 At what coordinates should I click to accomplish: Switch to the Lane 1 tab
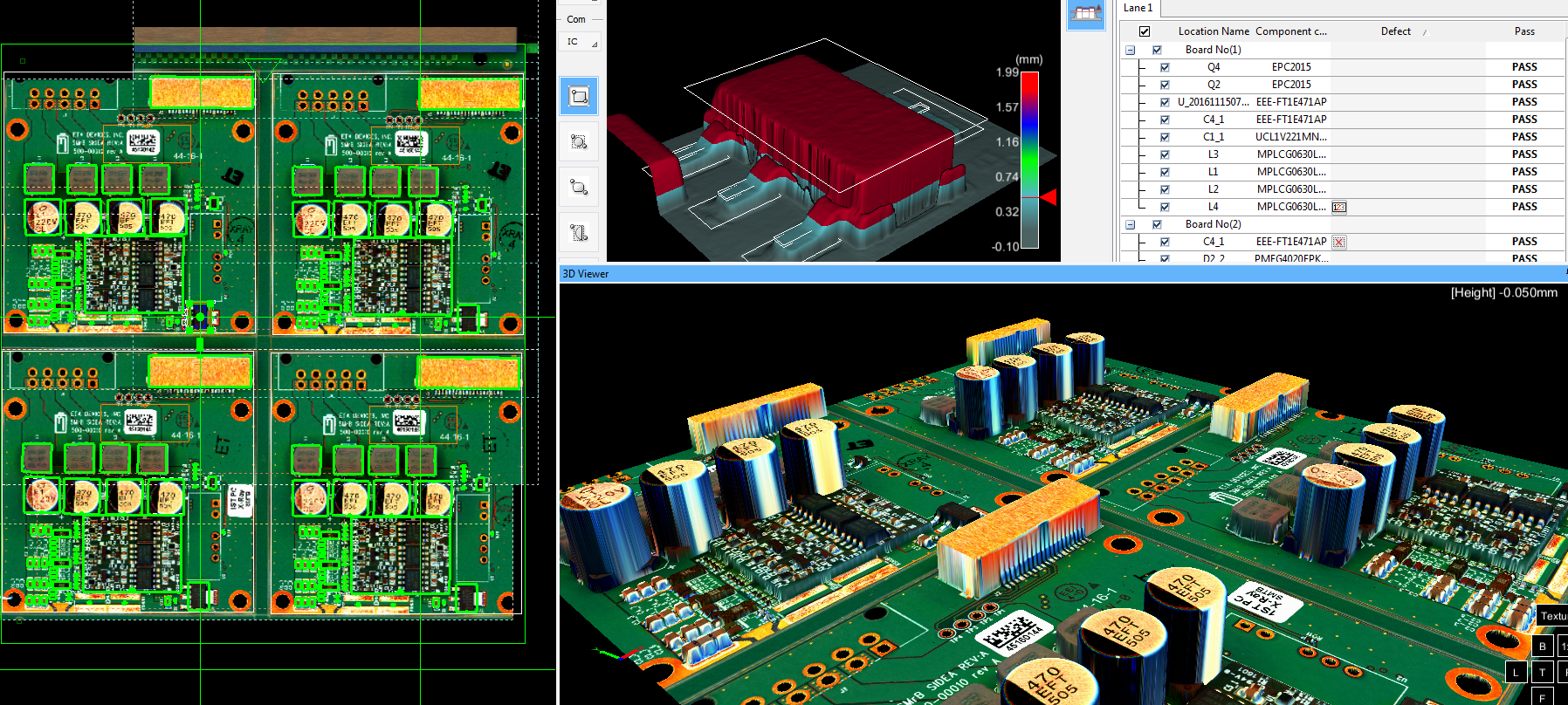pyautogui.click(x=1138, y=8)
